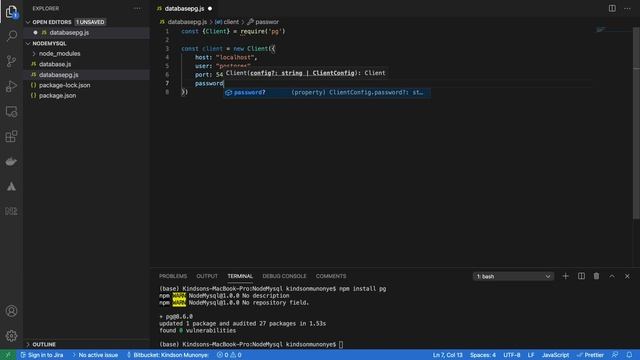Image resolution: width=640 pixels, height=360 pixels.
Task: Click errors and warnings count in status bar
Action: point(229,355)
